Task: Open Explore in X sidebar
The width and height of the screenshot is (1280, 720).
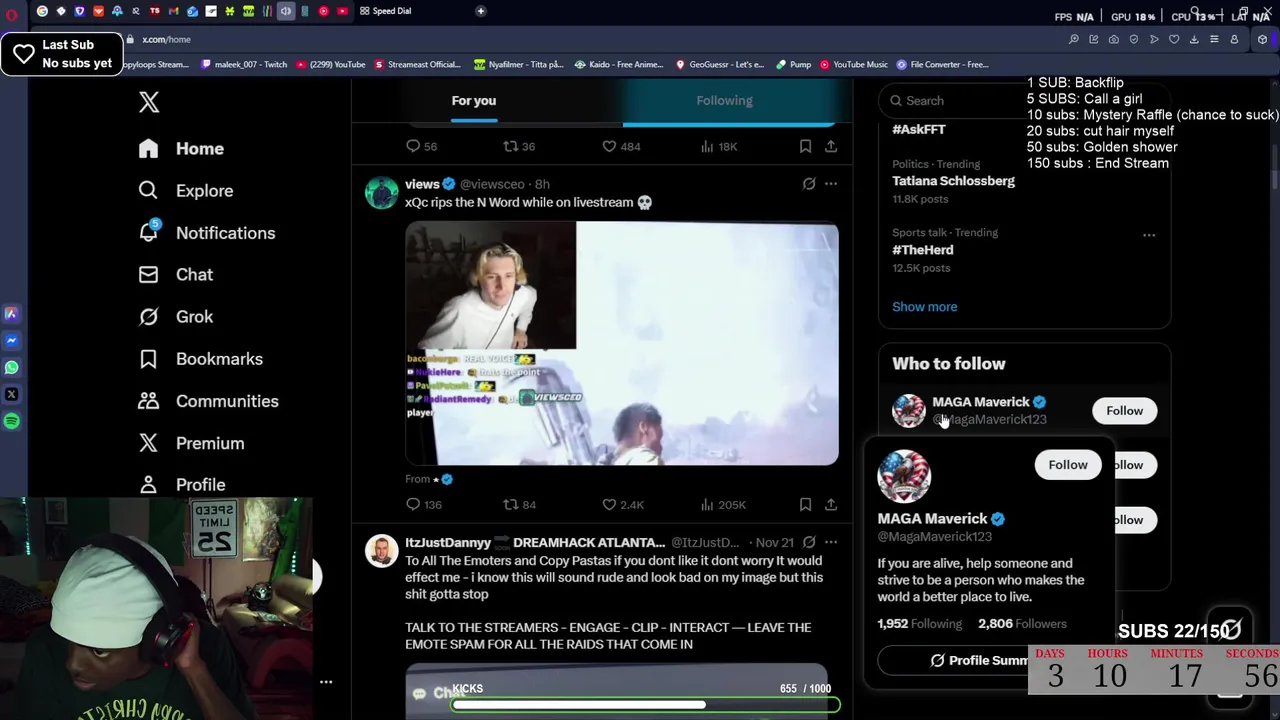Action: point(186,190)
